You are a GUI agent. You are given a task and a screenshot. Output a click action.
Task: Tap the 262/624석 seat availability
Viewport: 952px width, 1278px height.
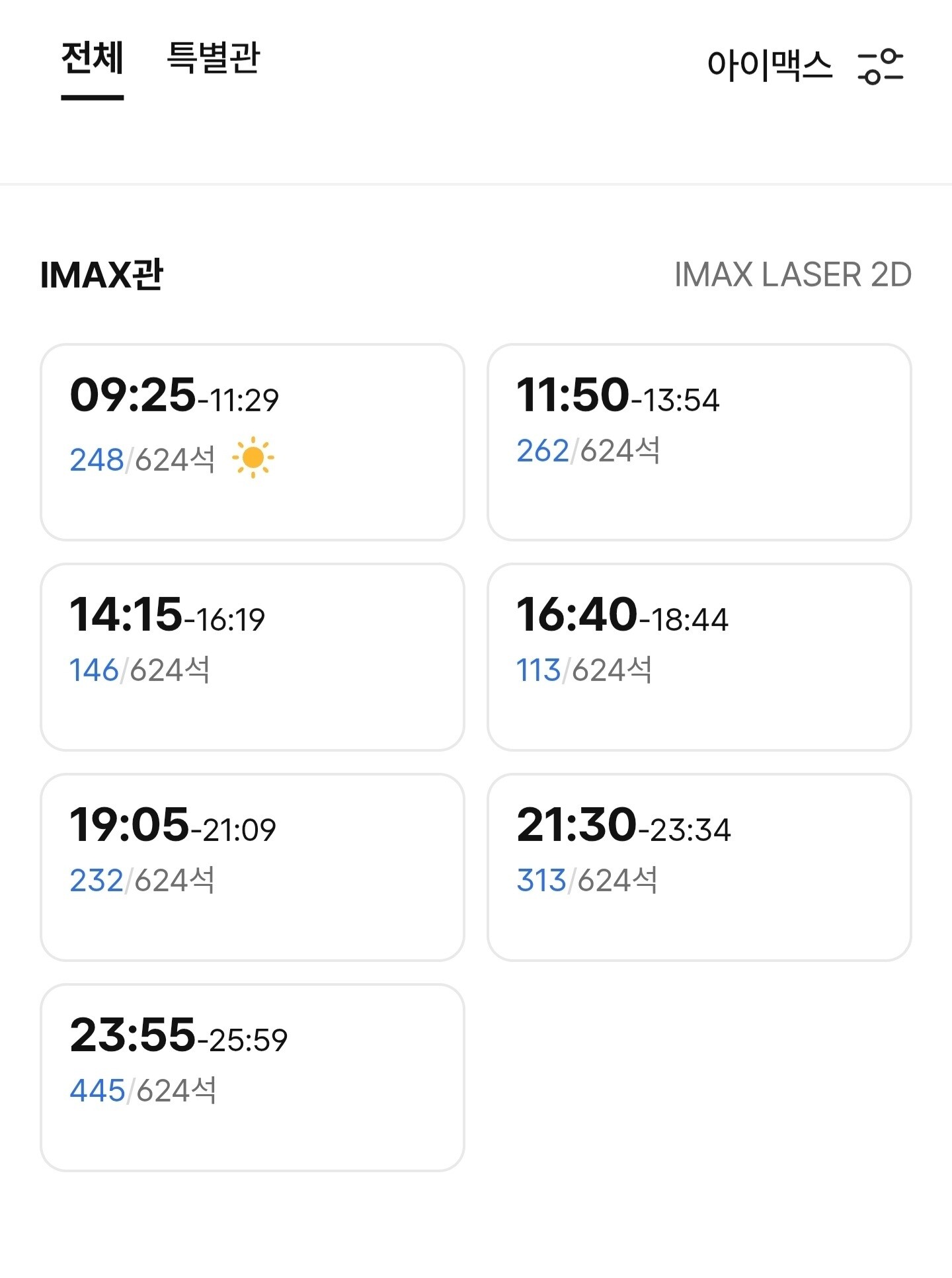[588, 451]
